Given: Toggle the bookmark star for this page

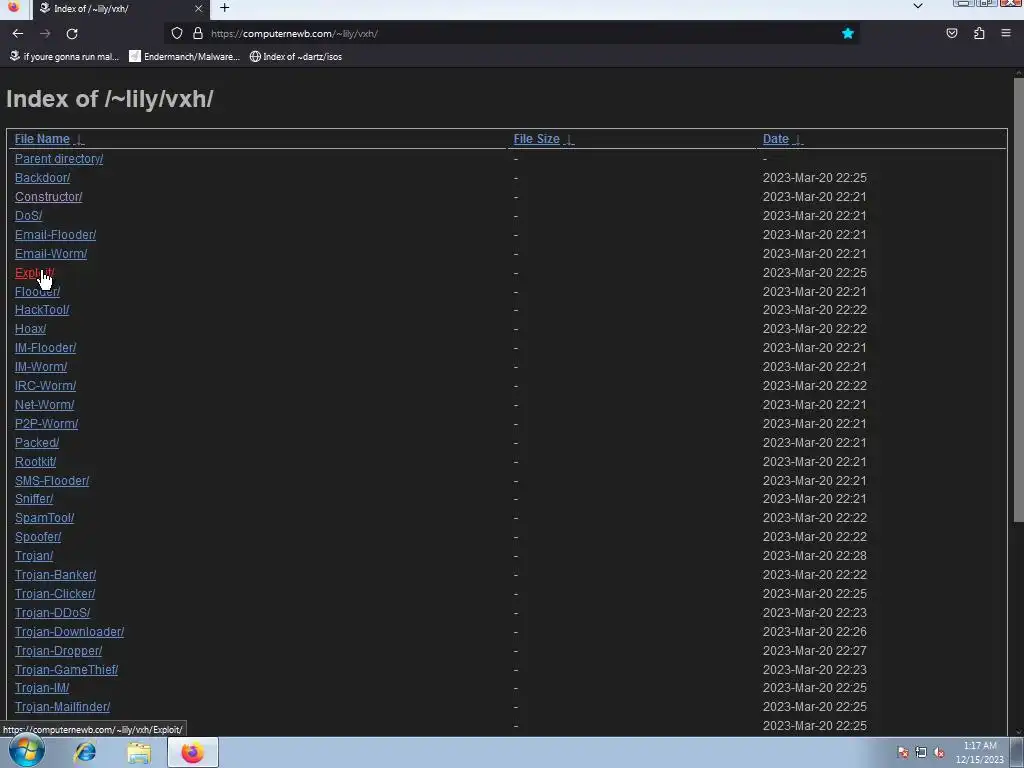Looking at the screenshot, I should tap(848, 33).
